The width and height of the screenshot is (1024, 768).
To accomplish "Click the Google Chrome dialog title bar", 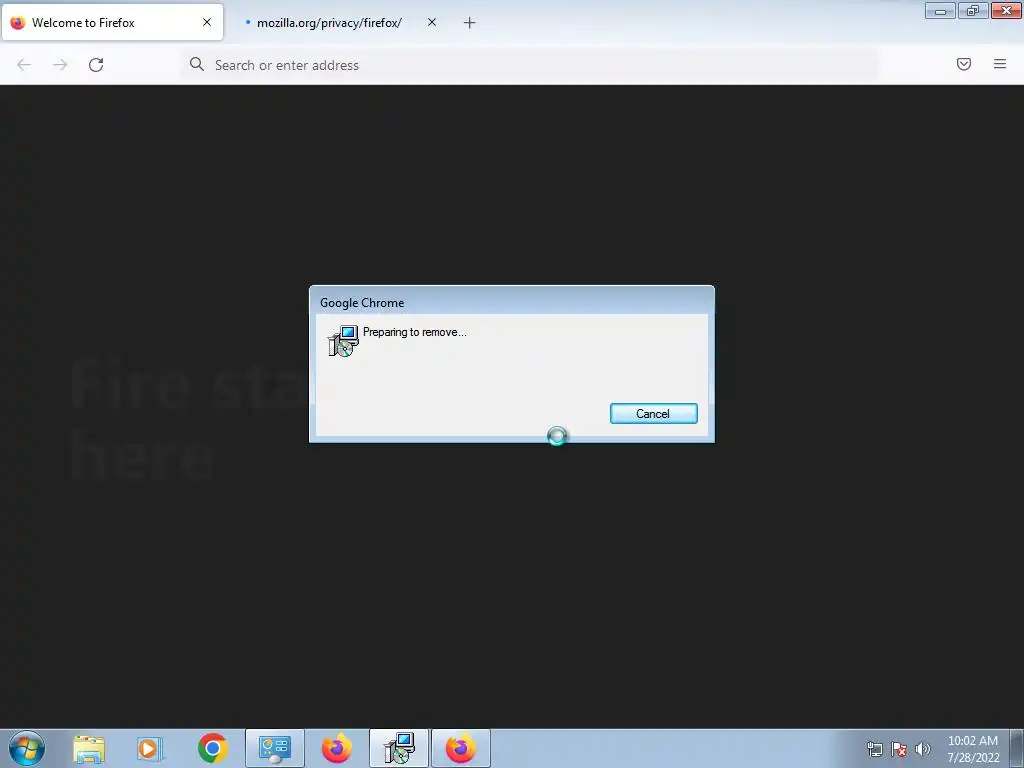I will pos(511,302).
